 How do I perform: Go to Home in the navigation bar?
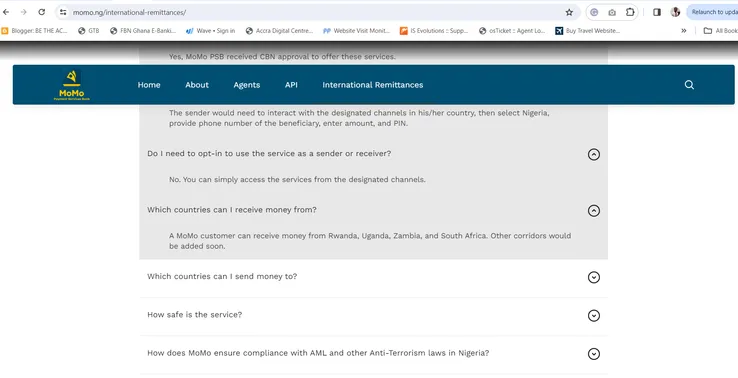tap(149, 85)
